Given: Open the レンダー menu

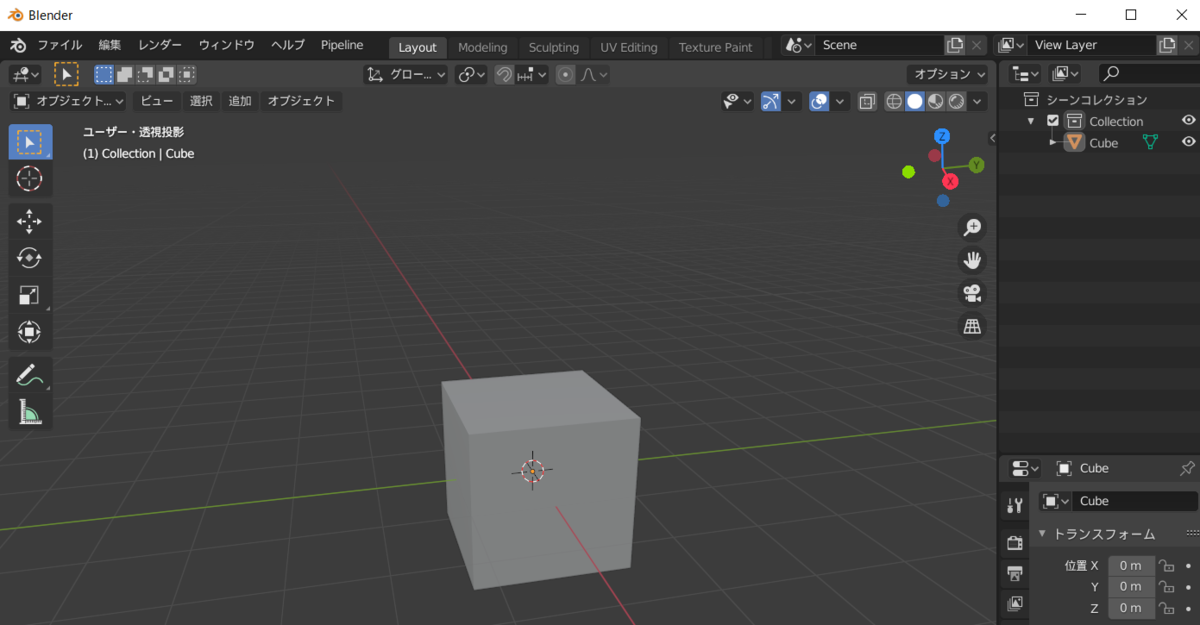Looking at the screenshot, I should [x=160, y=45].
